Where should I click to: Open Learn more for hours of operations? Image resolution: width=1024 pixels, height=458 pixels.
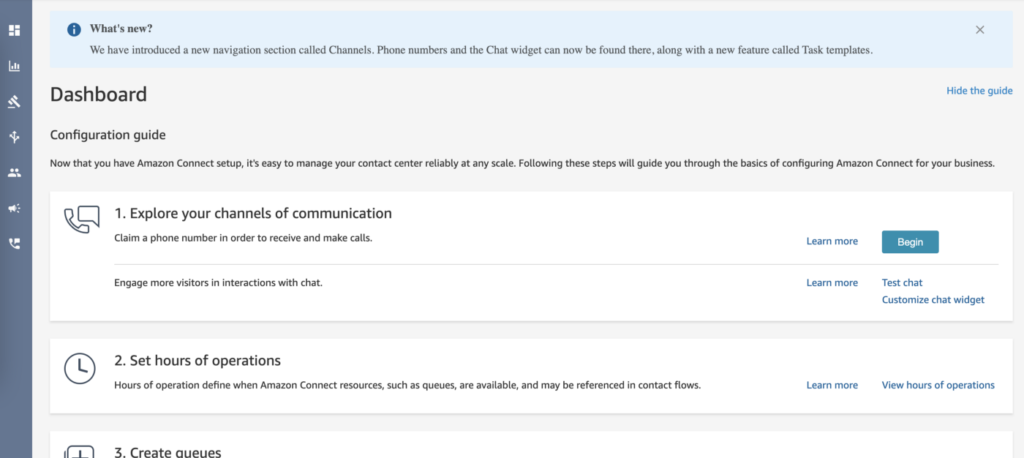click(832, 385)
